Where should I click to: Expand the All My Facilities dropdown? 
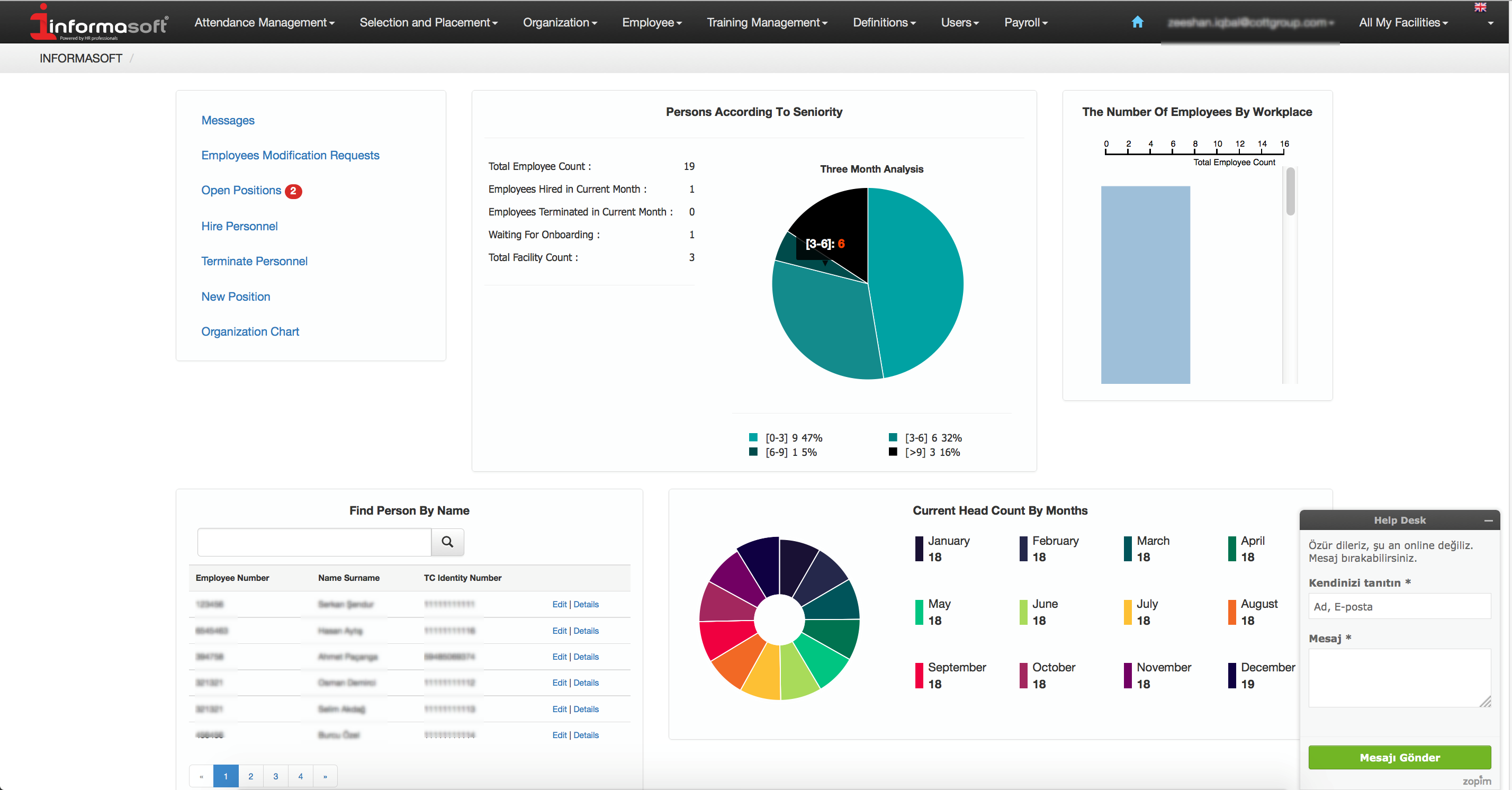point(1403,22)
